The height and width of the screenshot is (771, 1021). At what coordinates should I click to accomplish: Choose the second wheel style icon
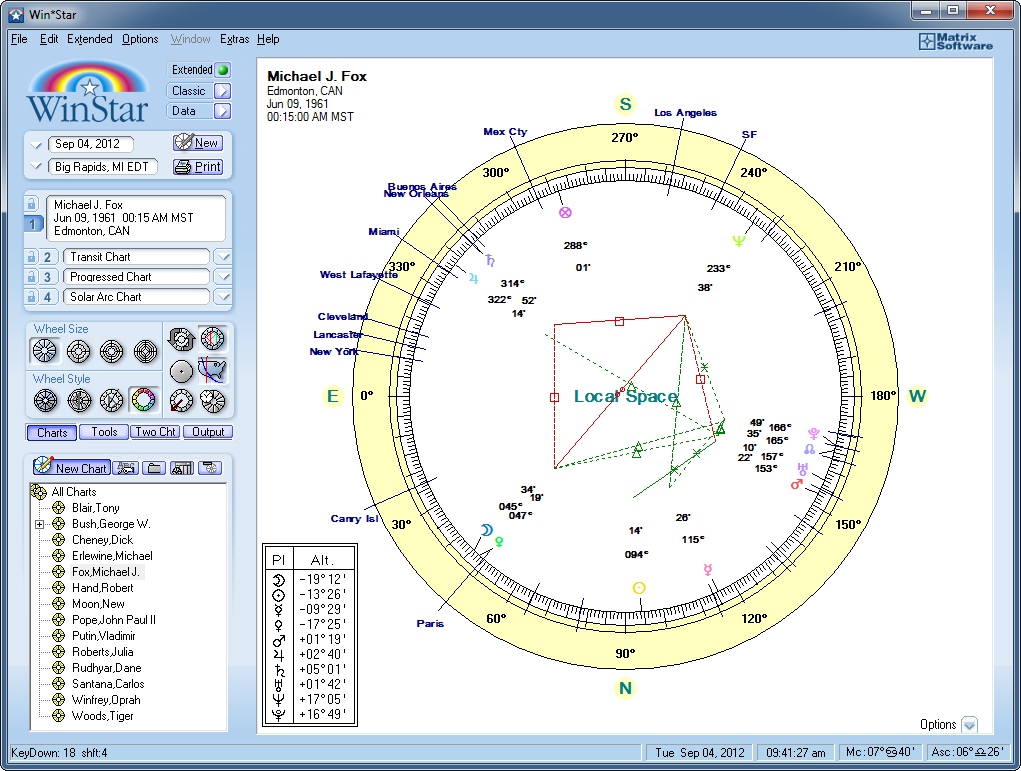point(79,400)
